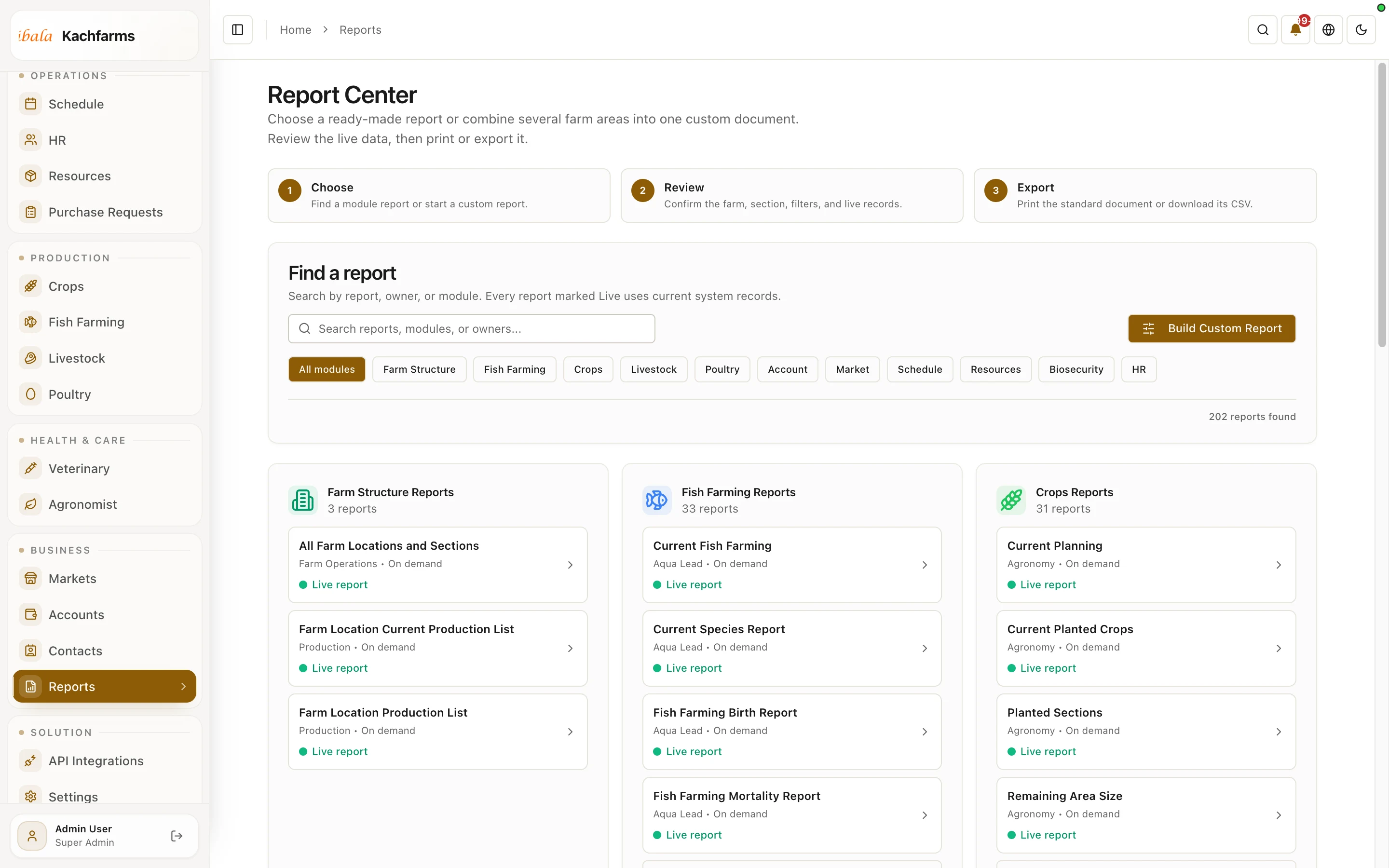Open Contacts sidebar item
This screenshot has height=868, width=1389.
point(105,651)
